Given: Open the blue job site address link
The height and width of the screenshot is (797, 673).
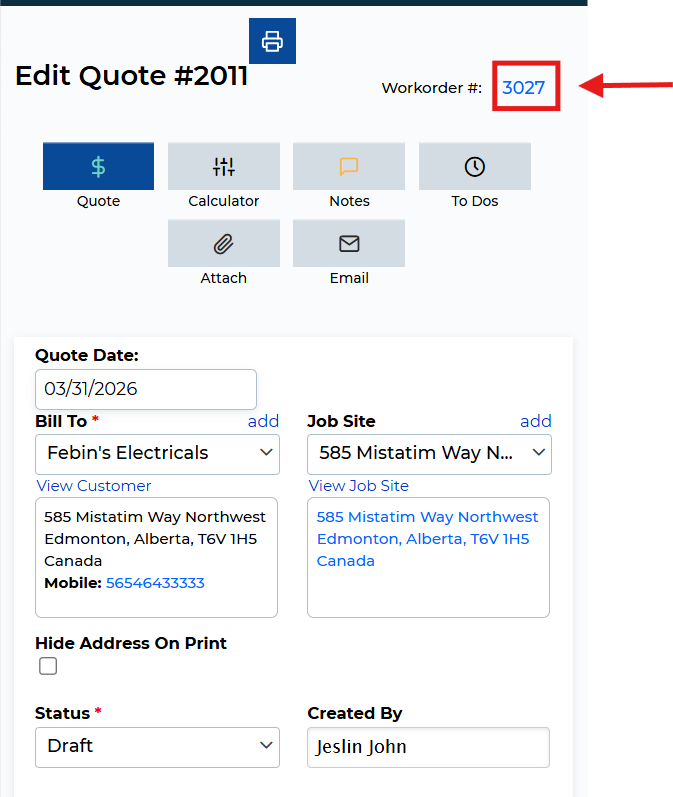Looking at the screenshot, I should 427,539.
